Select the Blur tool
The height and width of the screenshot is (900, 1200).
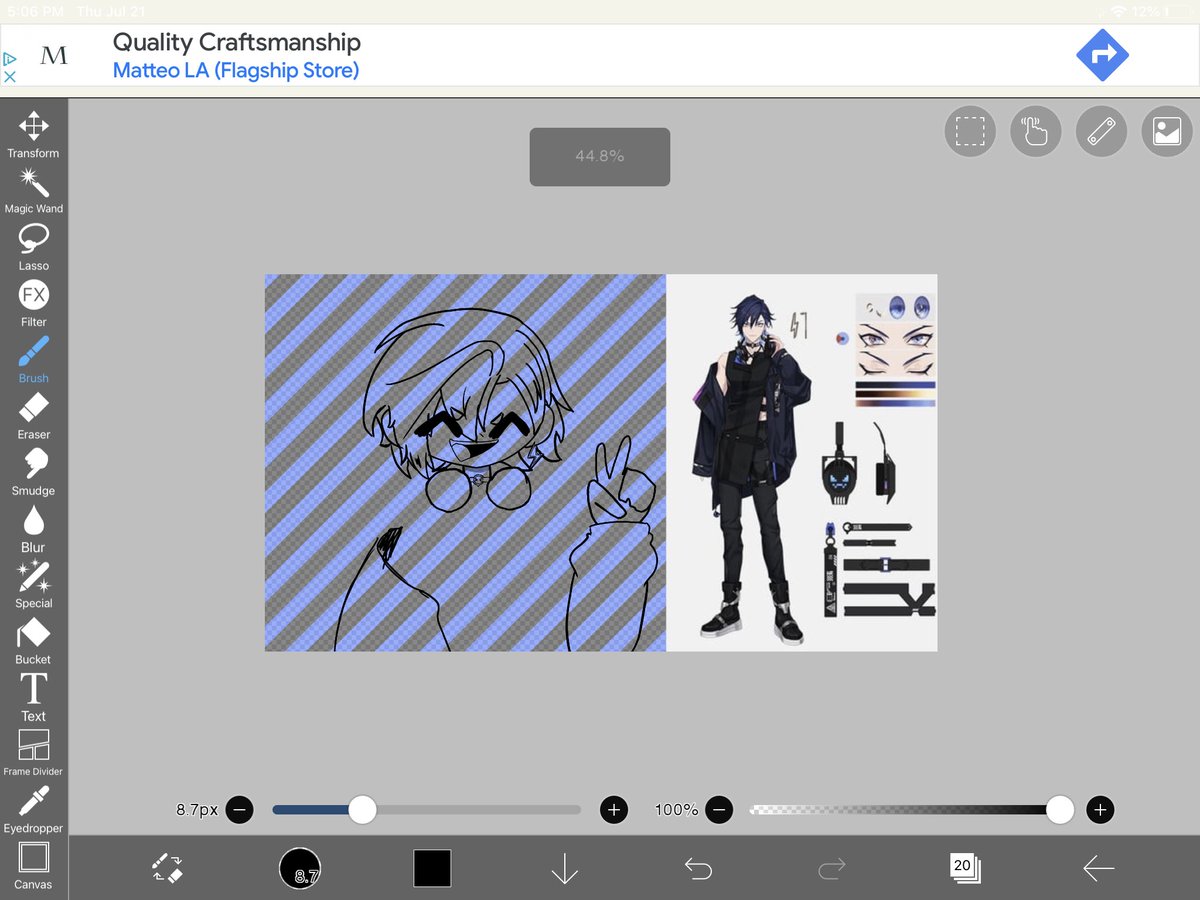point(33,528)
